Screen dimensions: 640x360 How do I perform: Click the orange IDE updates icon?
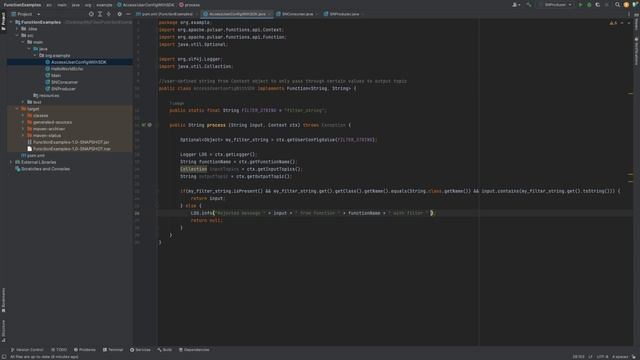point(626,5)
